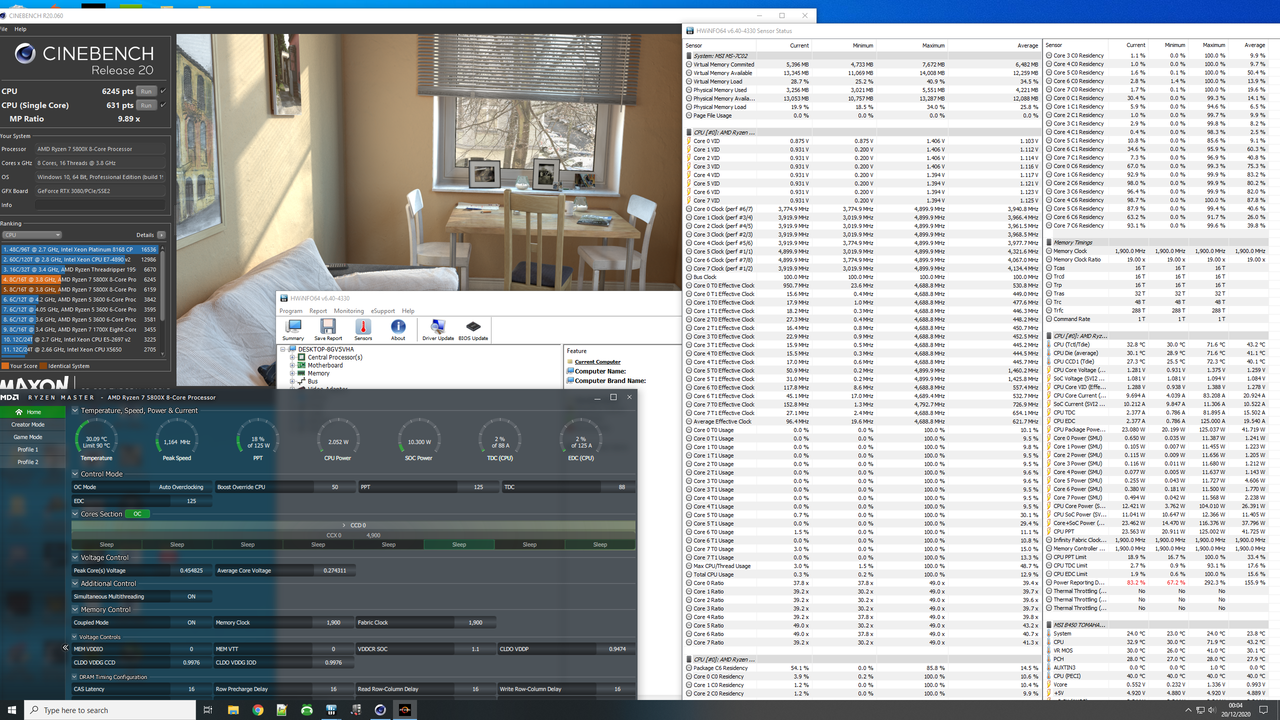Click Bus icon in HWiNFO64 tree
This screenshot has height=720, width=1280.
click(x=302, y=381)
